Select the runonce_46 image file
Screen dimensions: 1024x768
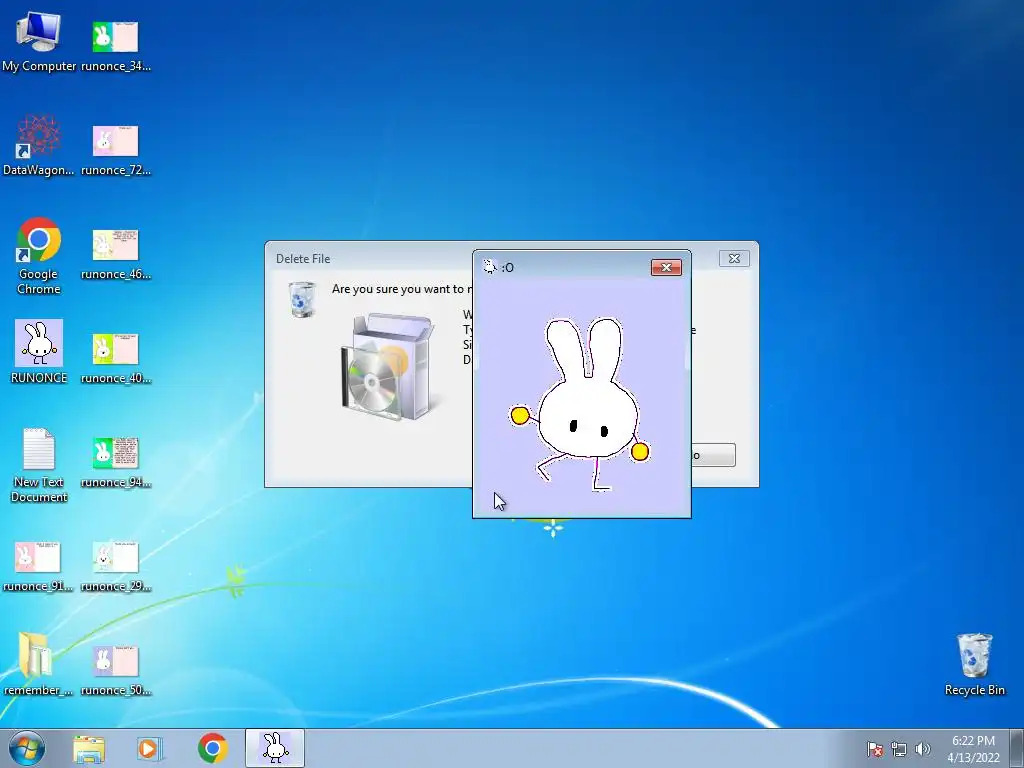(x=116, y=253)
